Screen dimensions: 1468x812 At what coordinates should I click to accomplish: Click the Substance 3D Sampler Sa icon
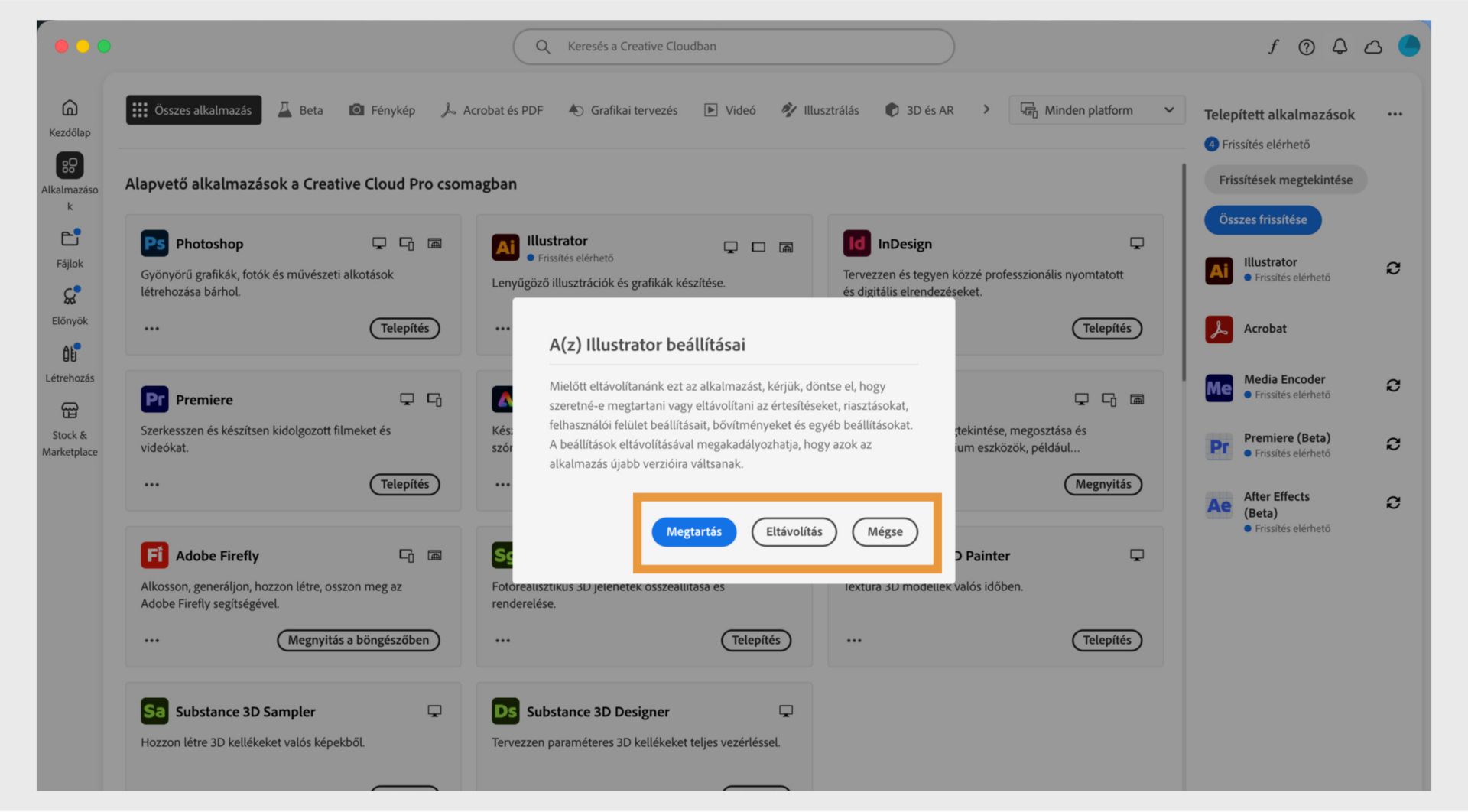[x=154, y=711]
